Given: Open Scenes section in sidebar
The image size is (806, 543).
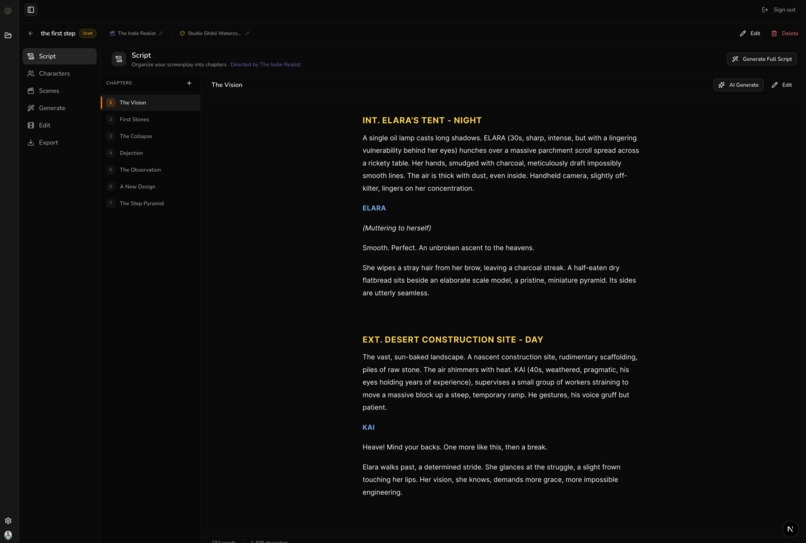Looking at the screenshot, I should coord(60,90).
